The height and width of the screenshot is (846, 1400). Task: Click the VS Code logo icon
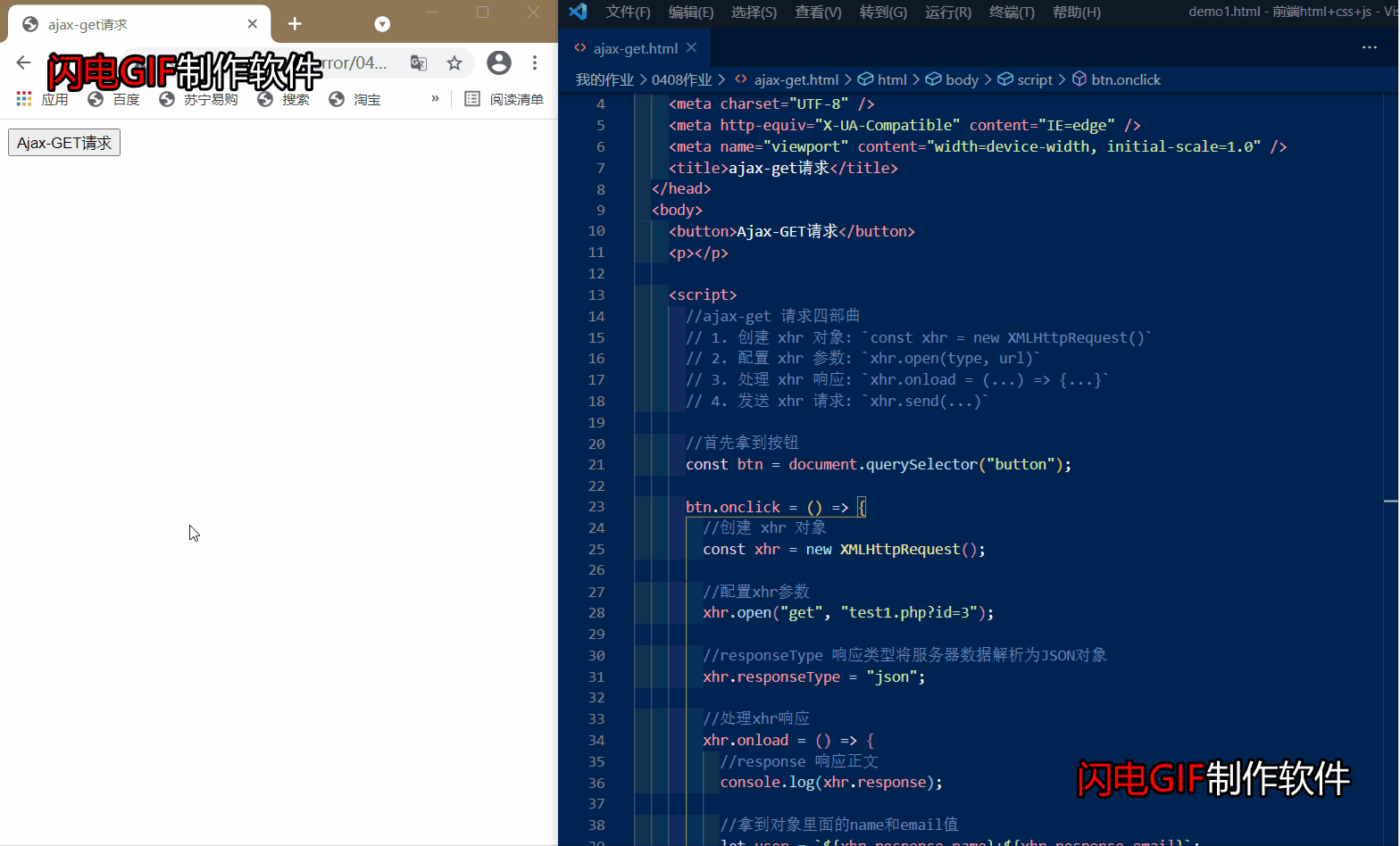tap(578, 12)
